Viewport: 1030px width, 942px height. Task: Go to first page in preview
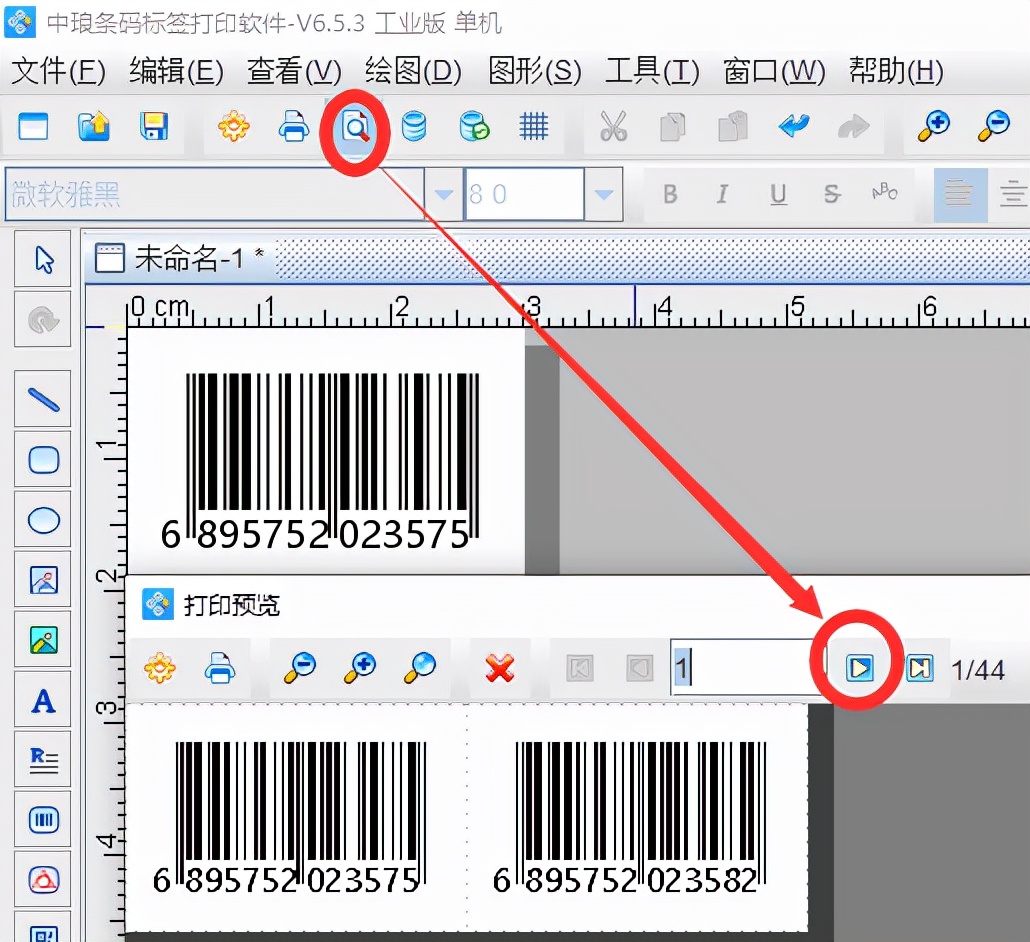tap(580, 669)
